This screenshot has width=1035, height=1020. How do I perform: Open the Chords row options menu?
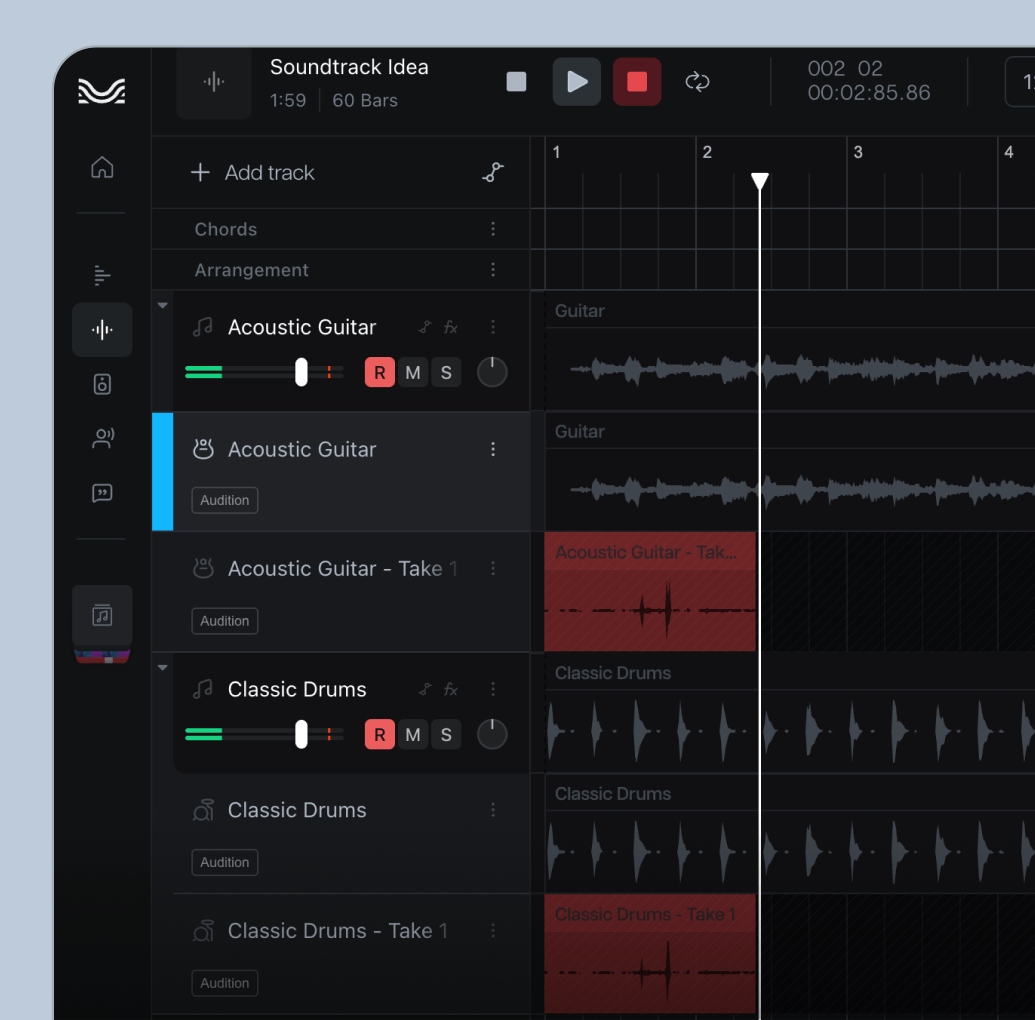493,229
